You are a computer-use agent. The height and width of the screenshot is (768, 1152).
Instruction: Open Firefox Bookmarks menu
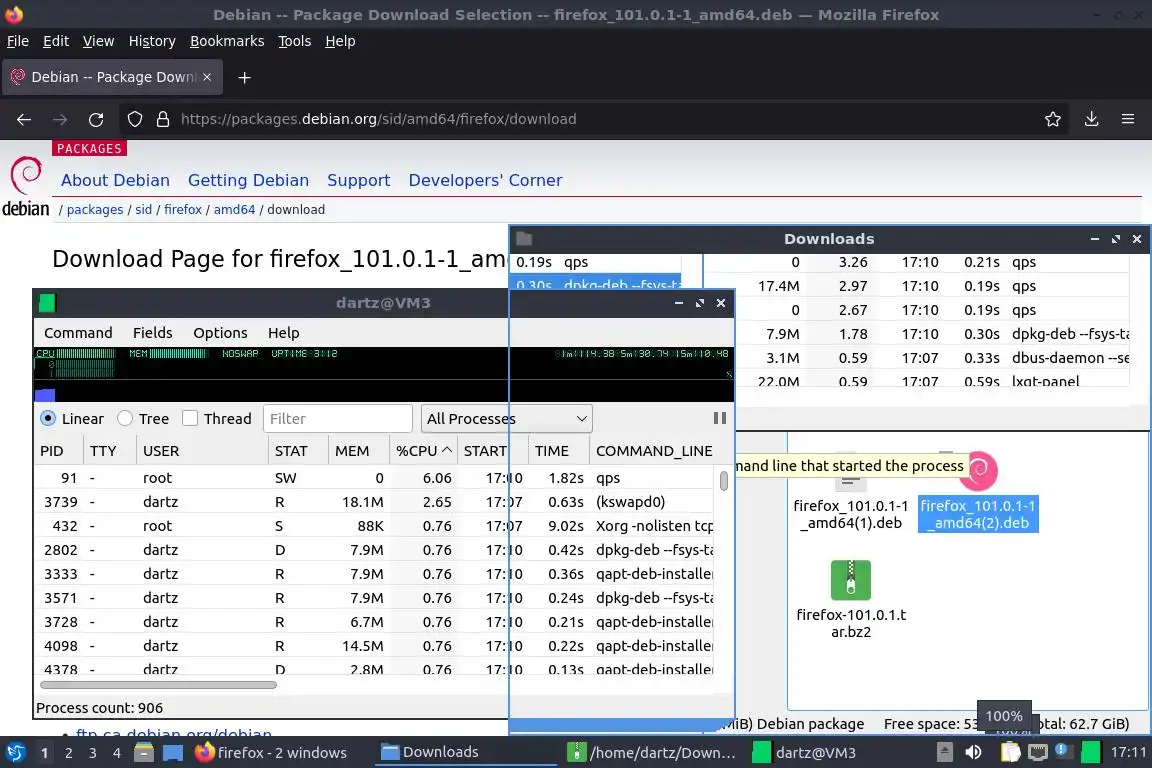(227, 41)
